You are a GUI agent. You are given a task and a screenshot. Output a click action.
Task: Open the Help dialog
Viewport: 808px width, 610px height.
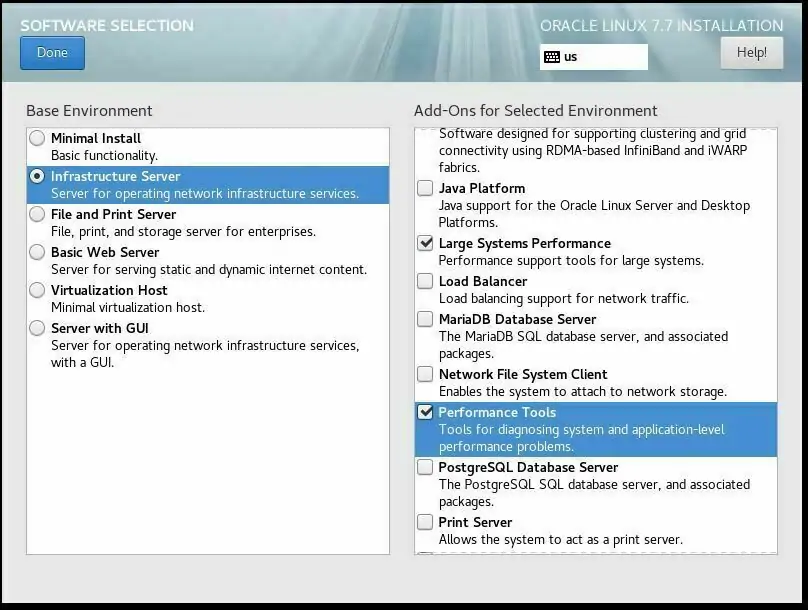(751, 53)
